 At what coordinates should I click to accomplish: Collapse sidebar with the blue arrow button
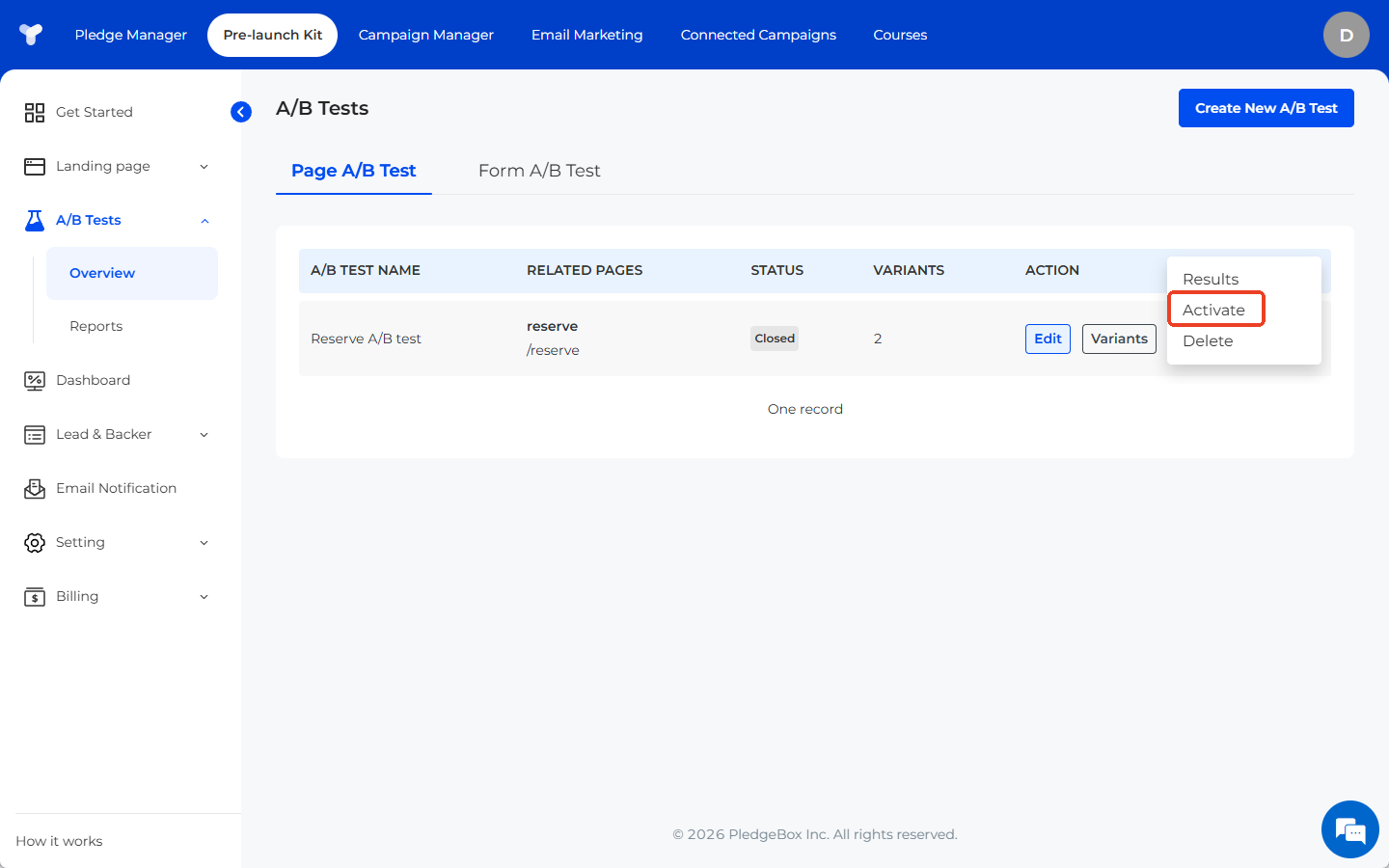241,112
